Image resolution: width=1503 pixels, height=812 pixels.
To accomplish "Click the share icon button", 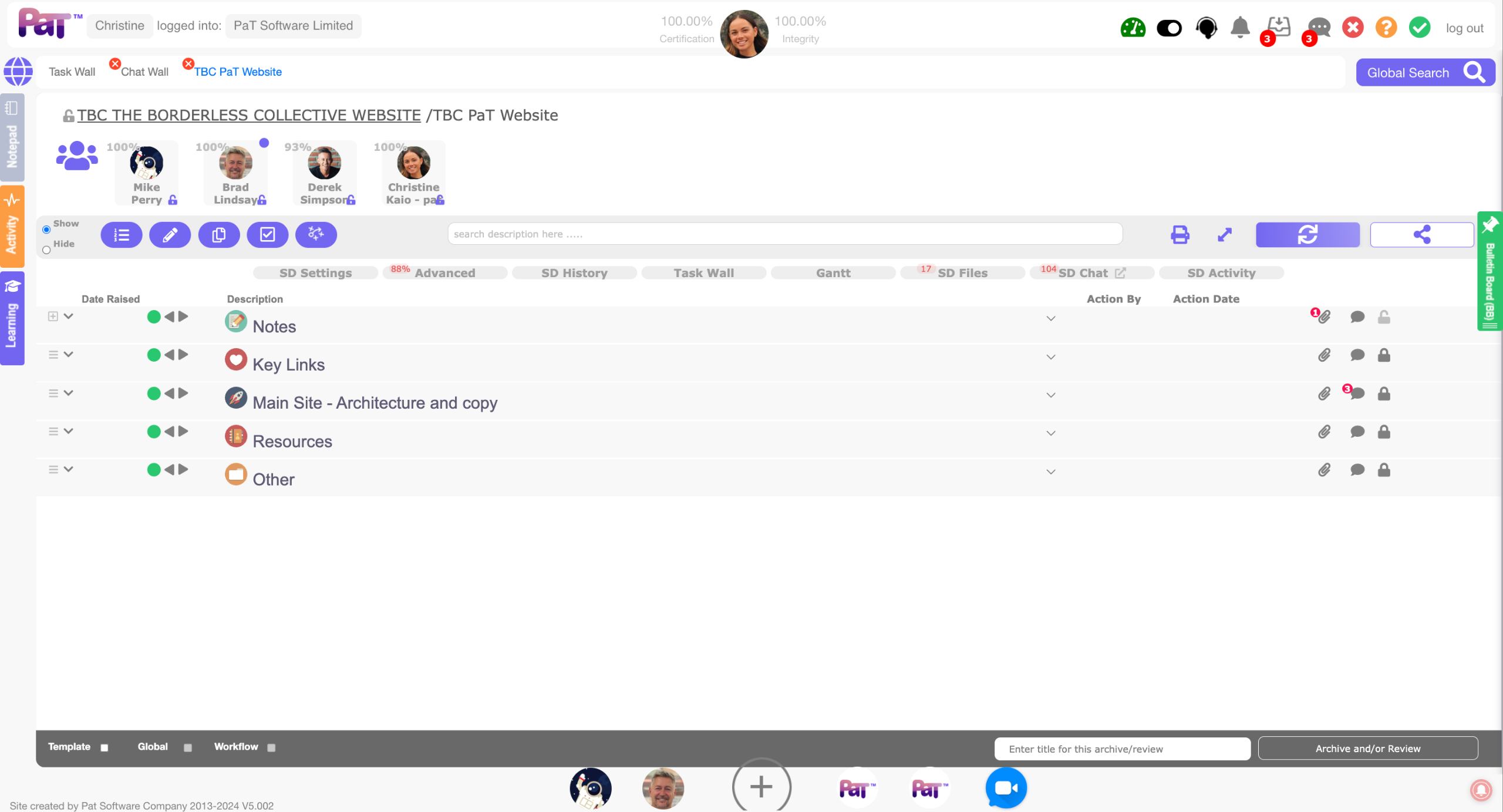I will coord(1421,235).
